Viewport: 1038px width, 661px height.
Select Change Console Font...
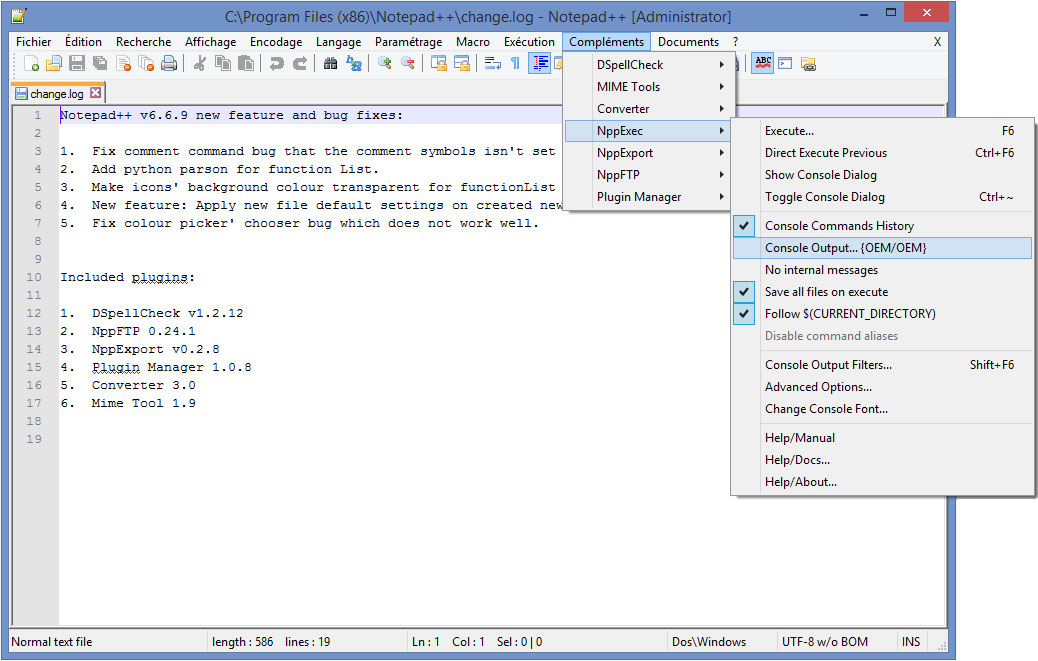882,409
